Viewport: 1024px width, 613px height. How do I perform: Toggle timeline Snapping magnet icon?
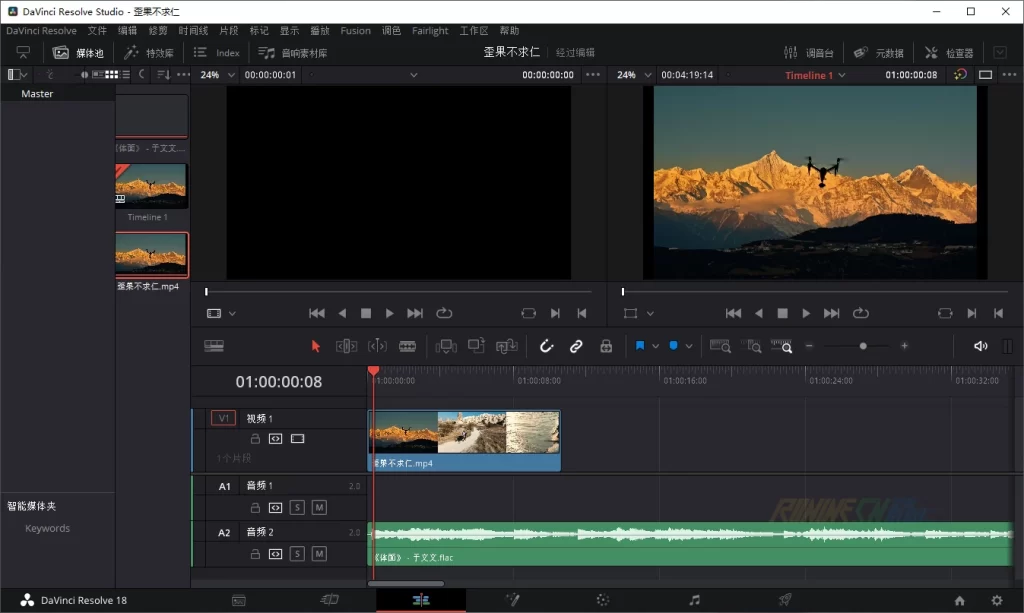546,346
